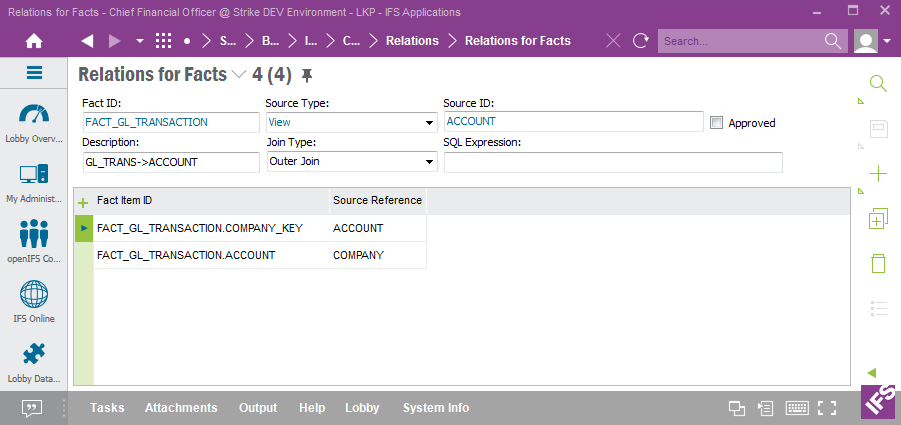Toggle the hamburger navigator menu
The height and width of the screenshot is (425, 901).
coord(34,73)
